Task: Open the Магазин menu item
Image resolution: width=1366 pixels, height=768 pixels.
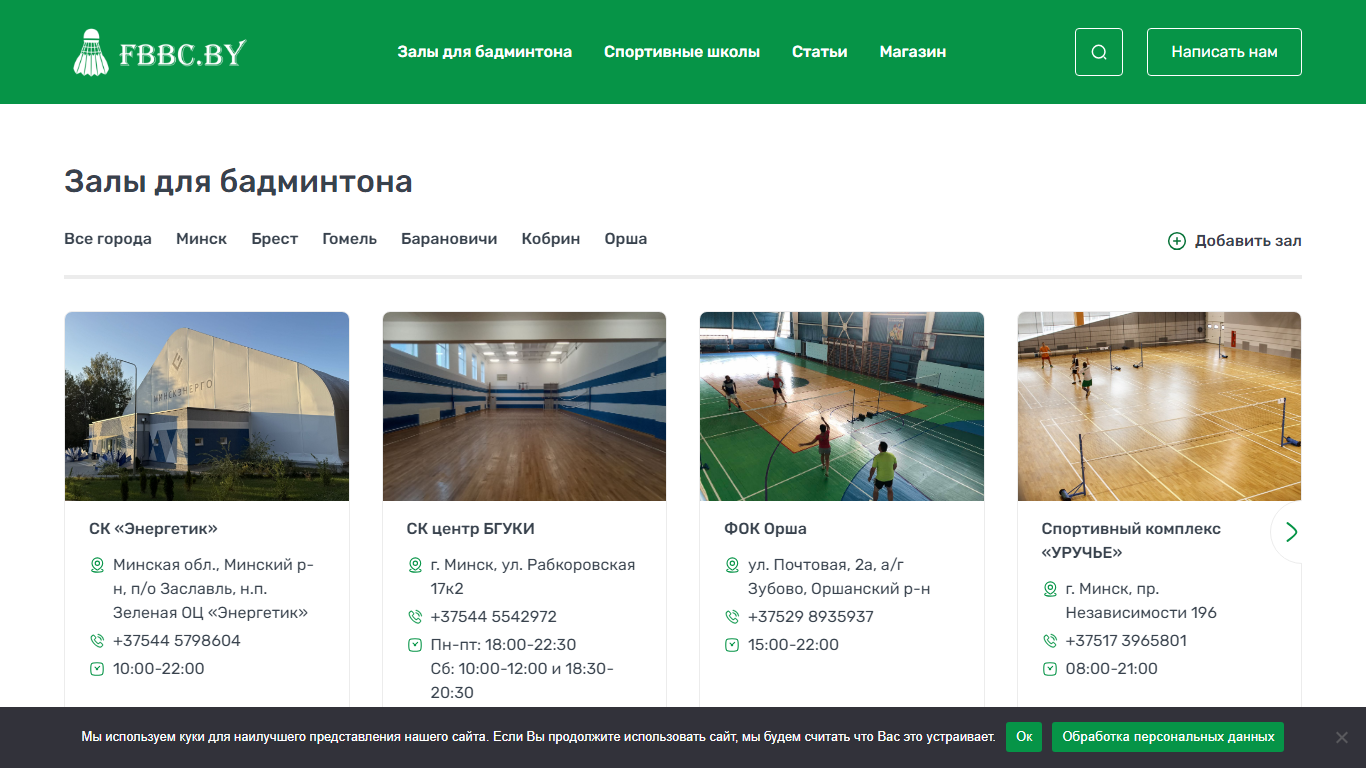Action: [x=913, y=52]
